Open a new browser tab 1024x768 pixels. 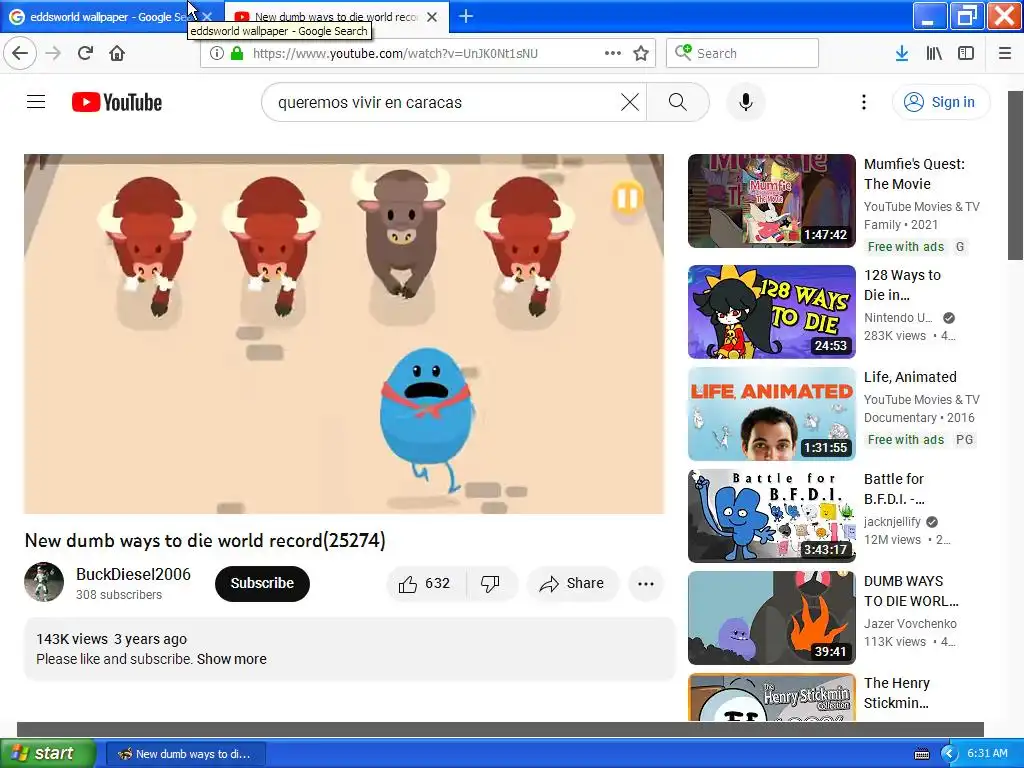tap(466, 16)
